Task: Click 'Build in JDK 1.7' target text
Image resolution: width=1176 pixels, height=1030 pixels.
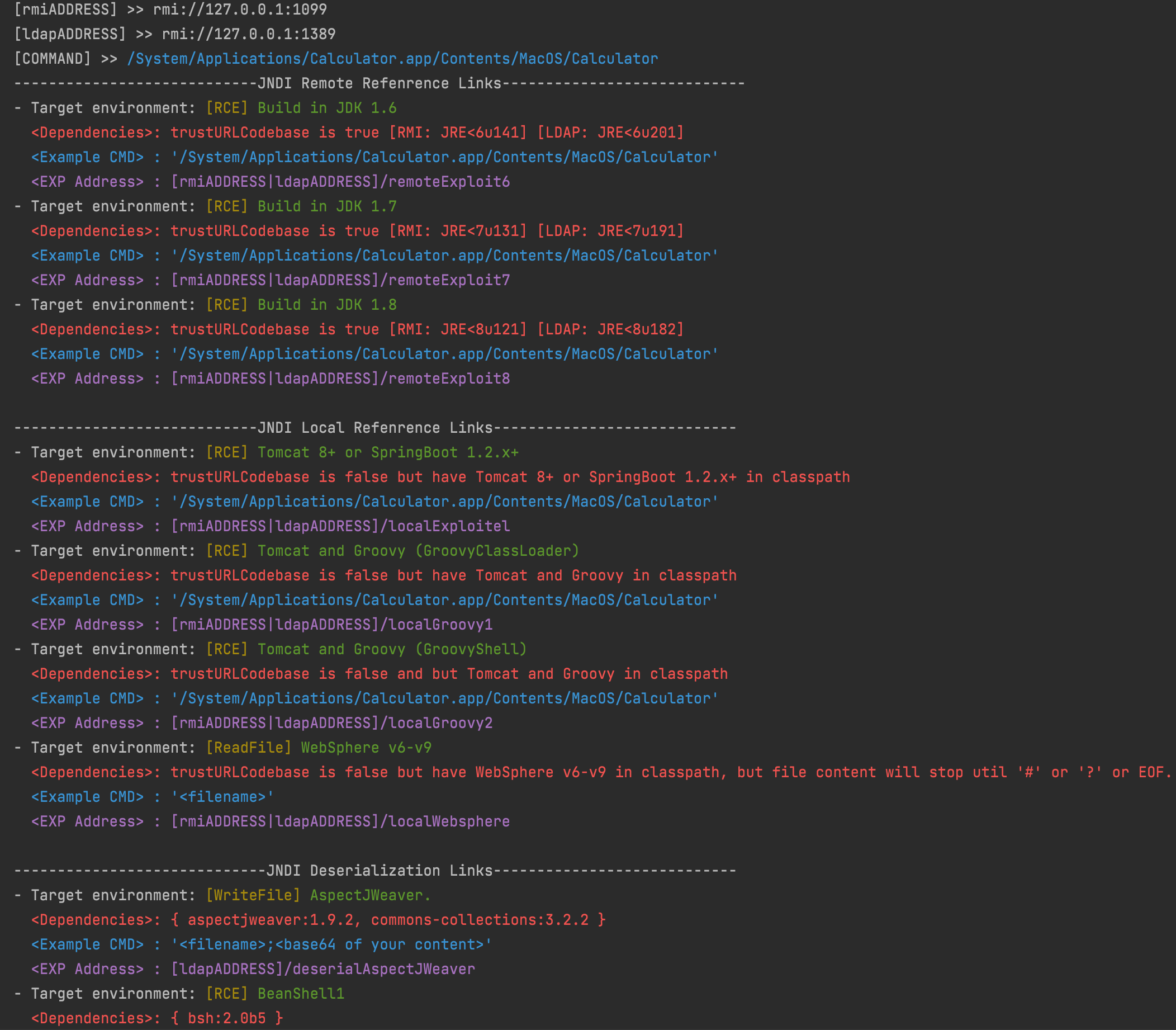Action: 326,206
